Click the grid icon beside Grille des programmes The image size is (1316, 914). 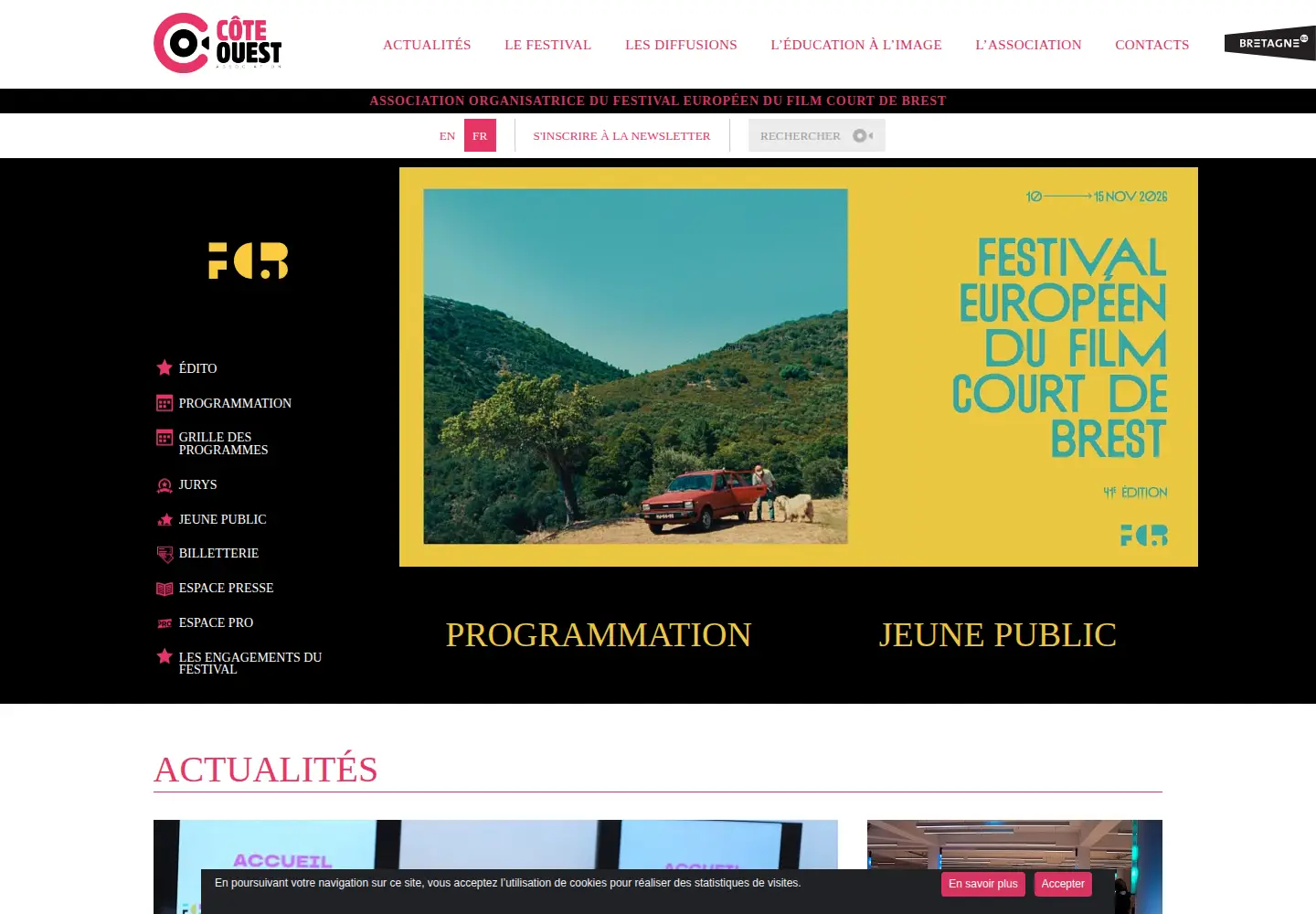pos(164,438)
